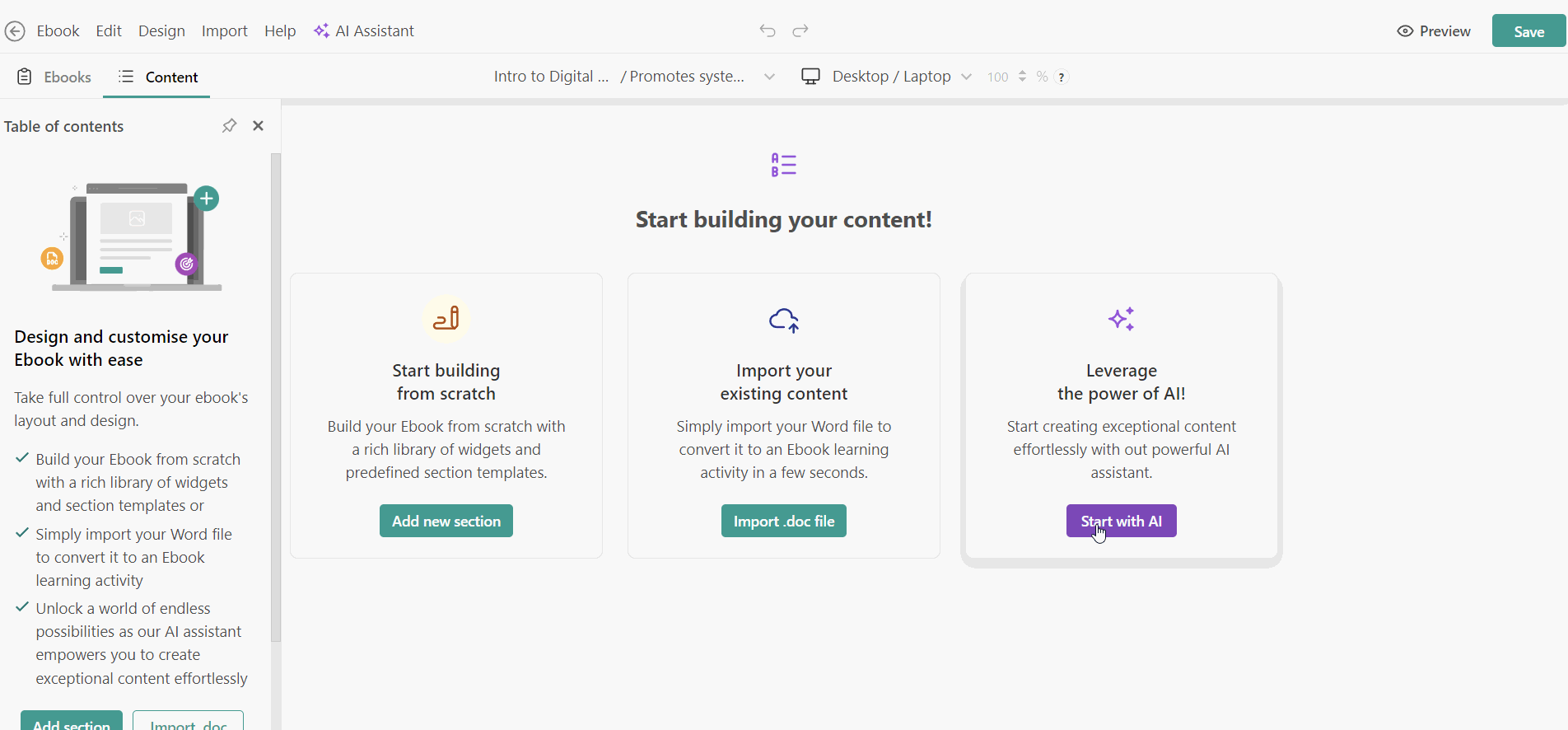This screenshot has height=730, width=1568.
Task: Open the AI Assistant menu item
Action: click(x=364, y=31)
